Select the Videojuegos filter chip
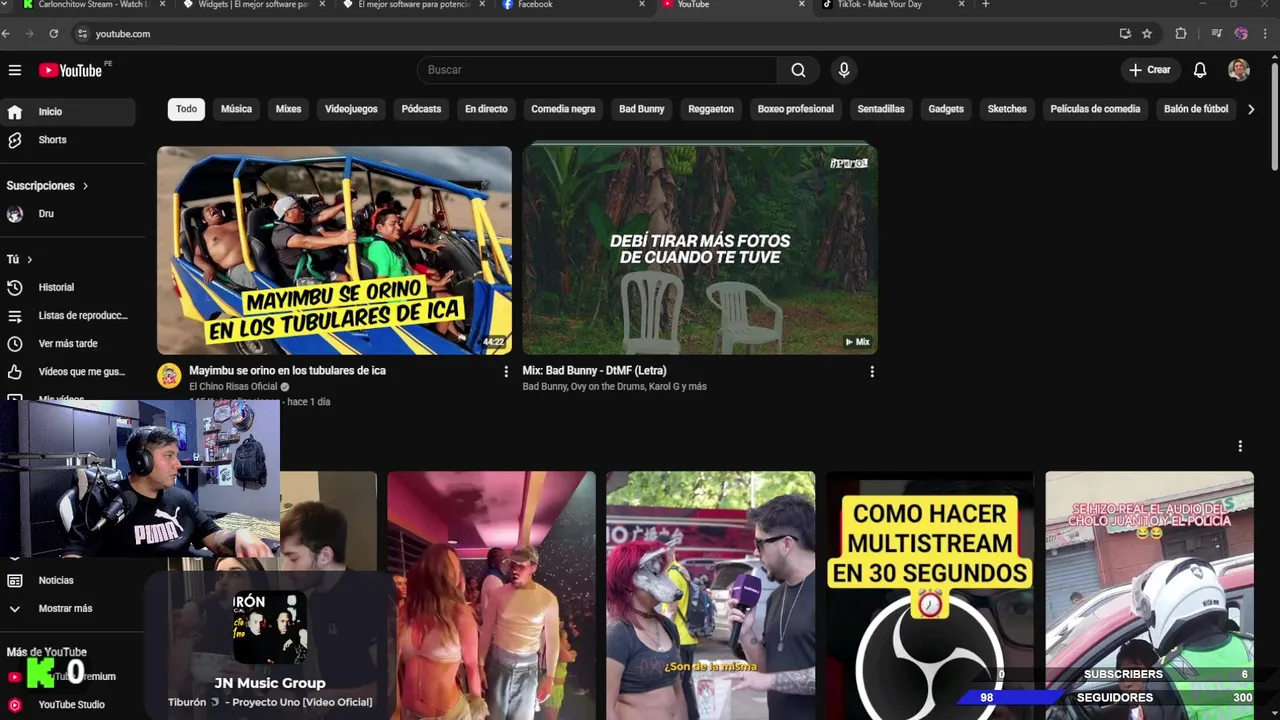The image size is (1280, 720). (x=351, y=109)
